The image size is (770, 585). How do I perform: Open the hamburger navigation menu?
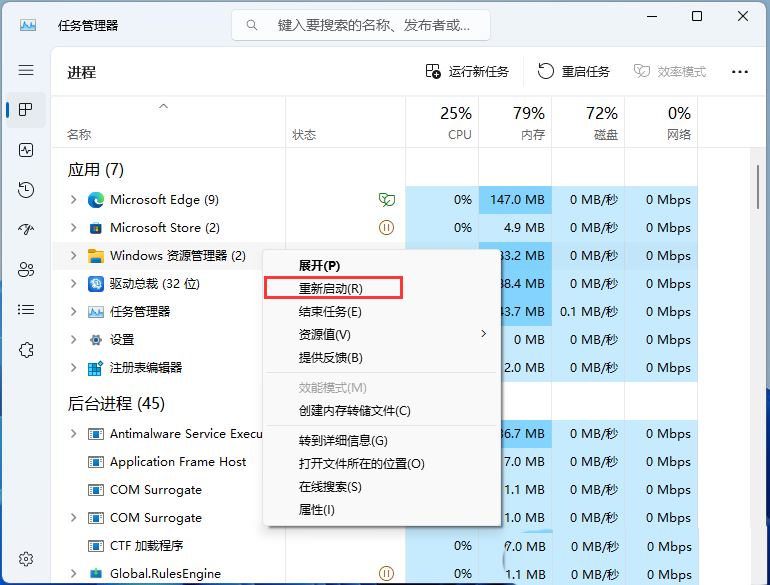pyautogui.click(x=26, y=71)
